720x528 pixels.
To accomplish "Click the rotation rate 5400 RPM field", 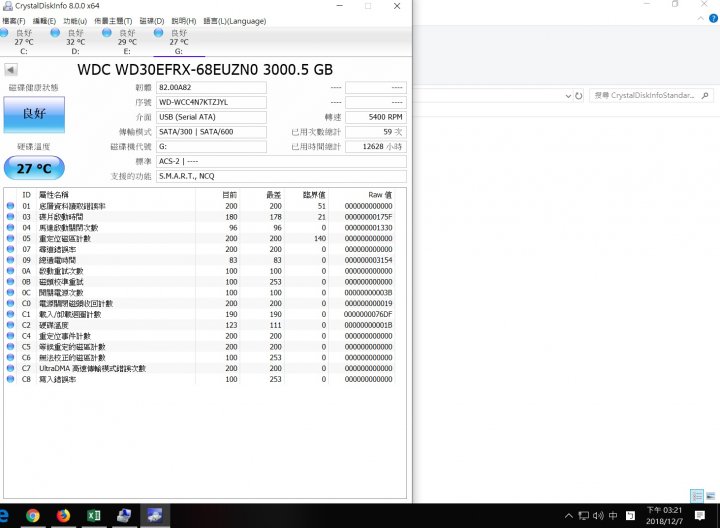I will pos(376,117).
